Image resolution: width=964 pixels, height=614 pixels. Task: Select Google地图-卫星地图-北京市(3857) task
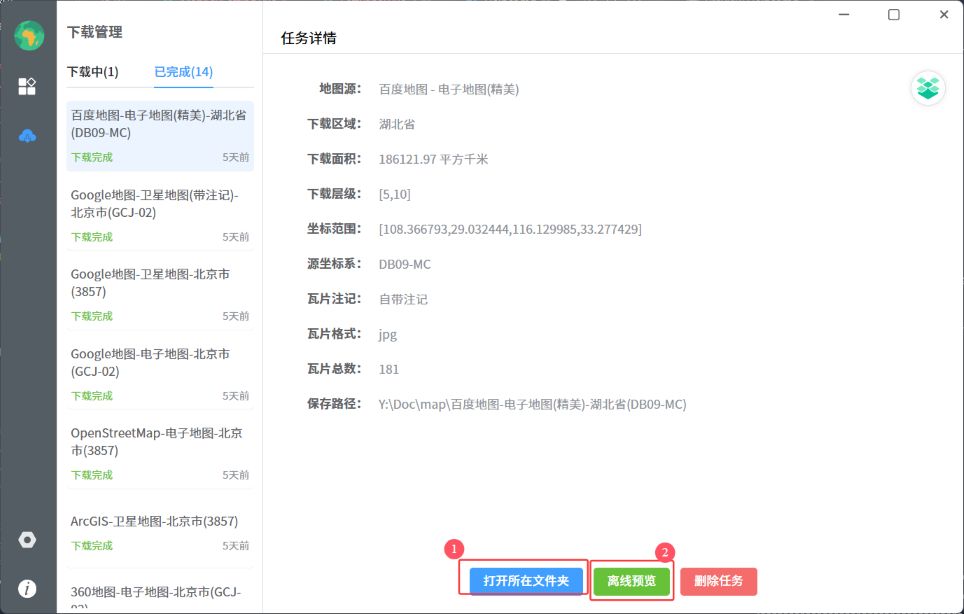[x=159, y=294]
